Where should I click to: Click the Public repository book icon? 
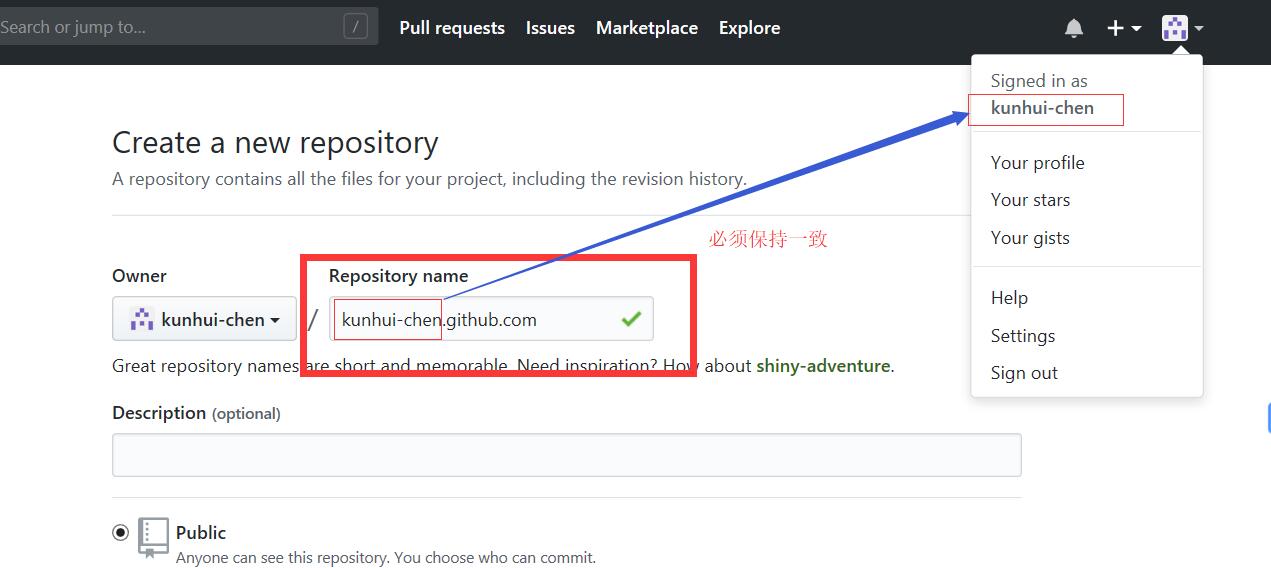(x=153, y=537)
